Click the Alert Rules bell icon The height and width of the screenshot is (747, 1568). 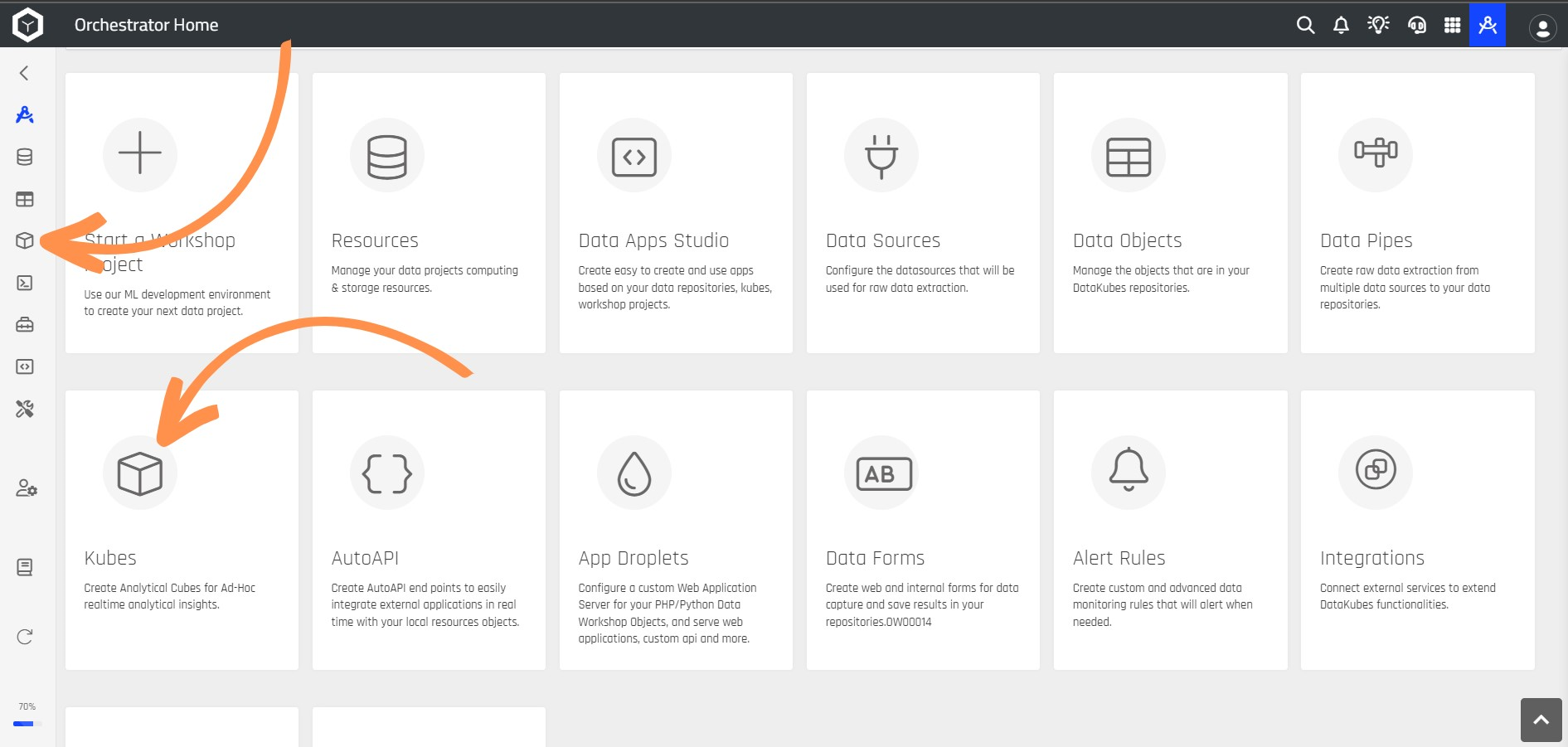[x=1129, y=472]
